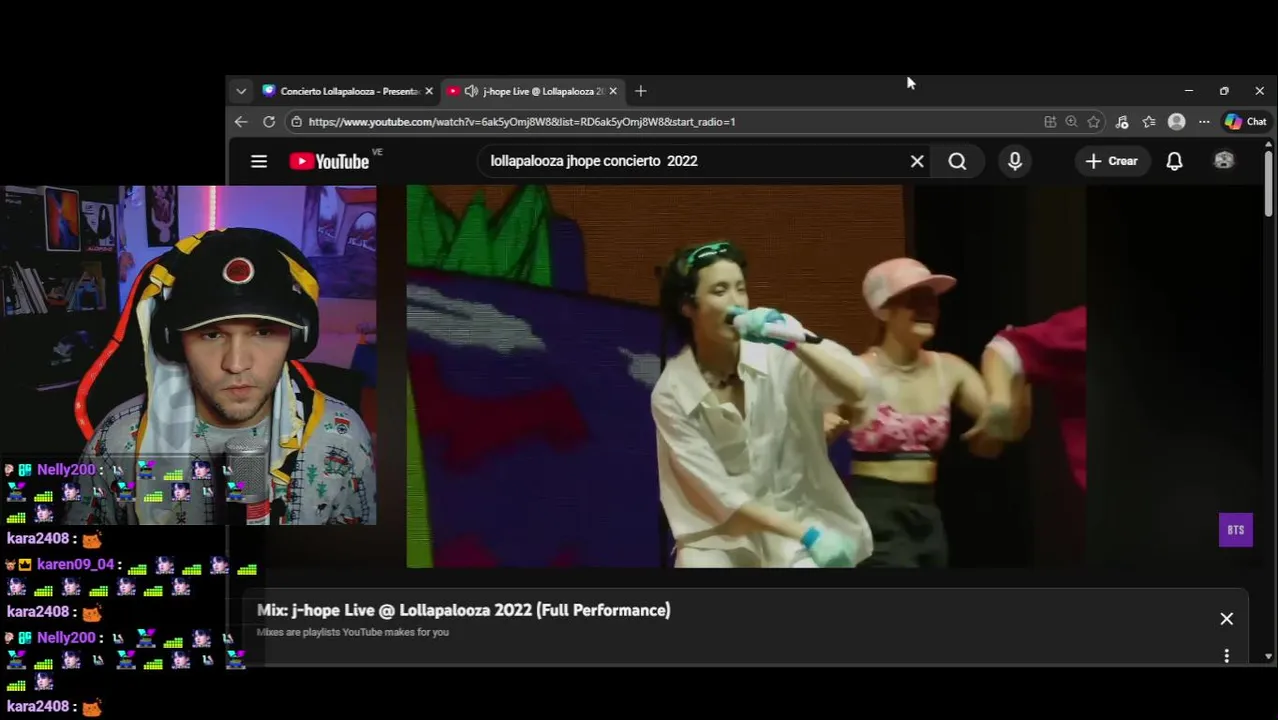Click the YouTube URL in address bar
This screenshot has height=720, width=1278.
522,122
